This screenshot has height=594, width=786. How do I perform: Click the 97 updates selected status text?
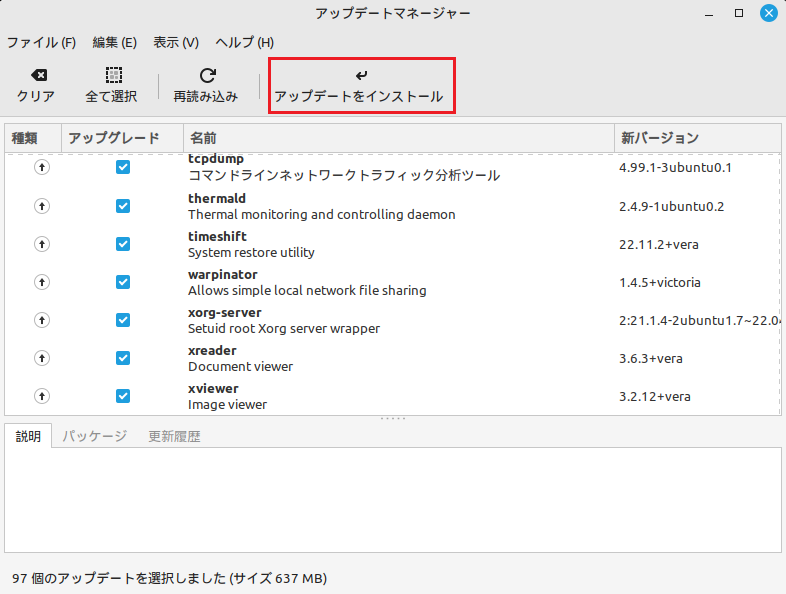click(x=169, y=578)
